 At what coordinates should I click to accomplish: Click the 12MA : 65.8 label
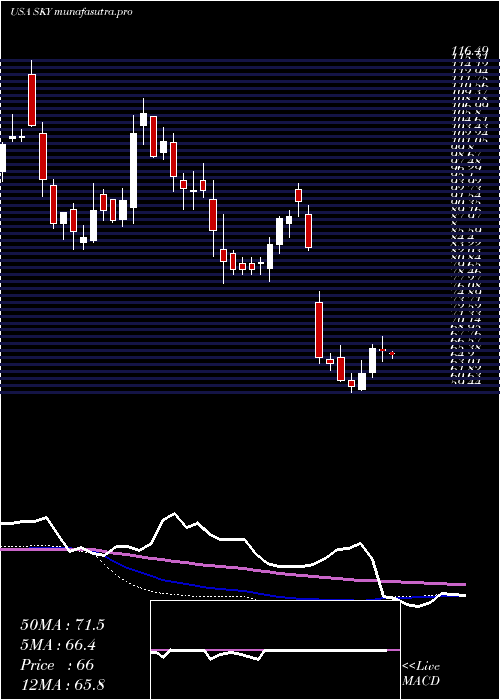[x=62, y=685]
